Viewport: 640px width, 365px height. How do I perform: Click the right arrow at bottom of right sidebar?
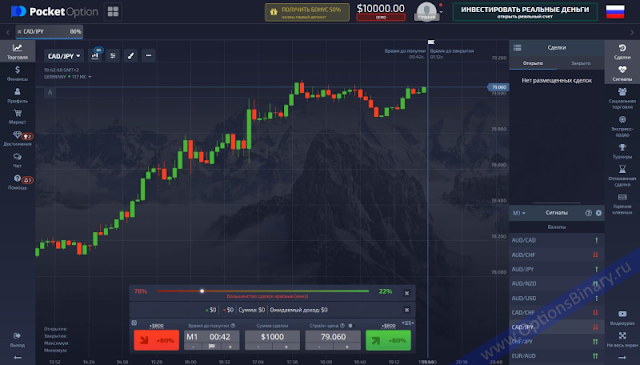(622, 358)
